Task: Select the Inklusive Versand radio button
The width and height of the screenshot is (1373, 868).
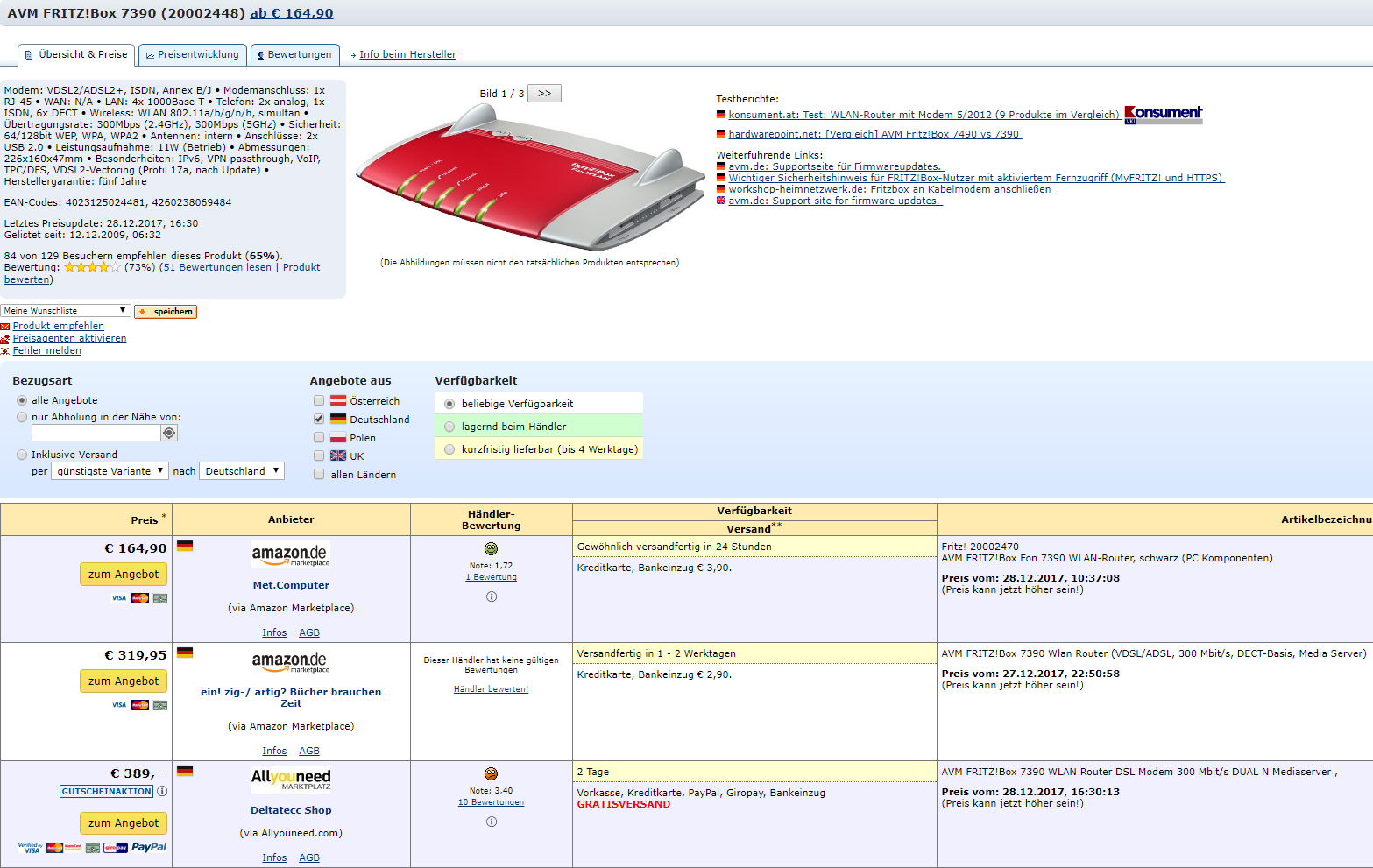Action: click(x=22, y=455)
